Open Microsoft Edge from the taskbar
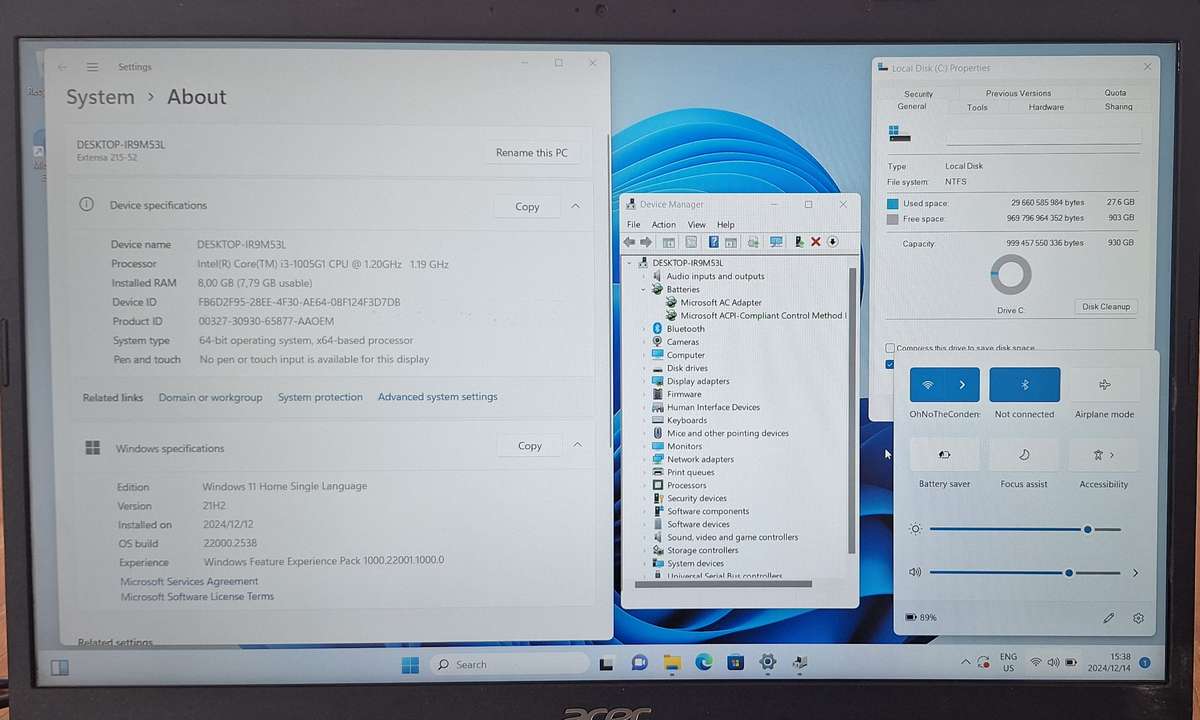1200x720 pixels. [703, 663]
